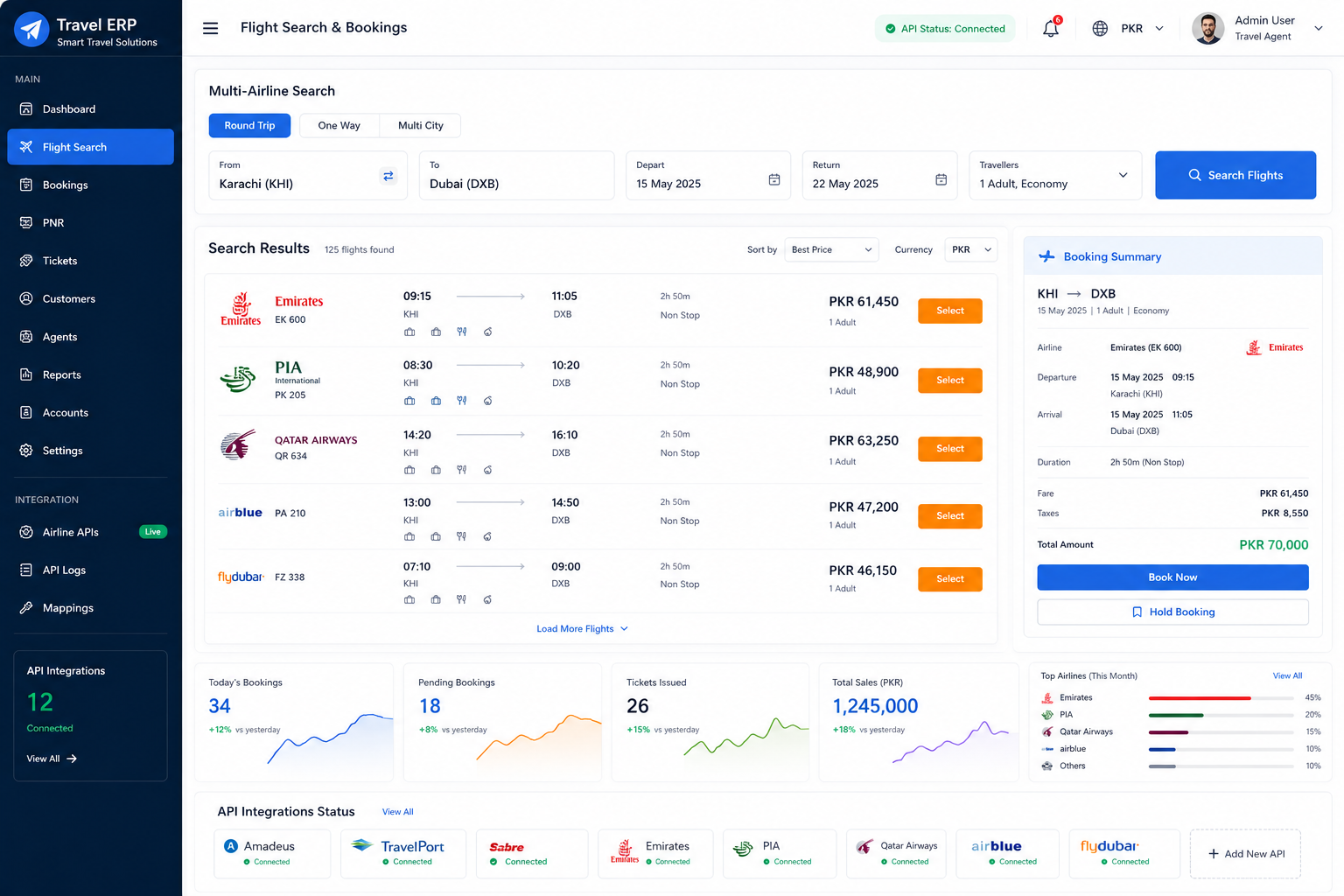Click the Hold Booking button

[x=1172, y=612]
